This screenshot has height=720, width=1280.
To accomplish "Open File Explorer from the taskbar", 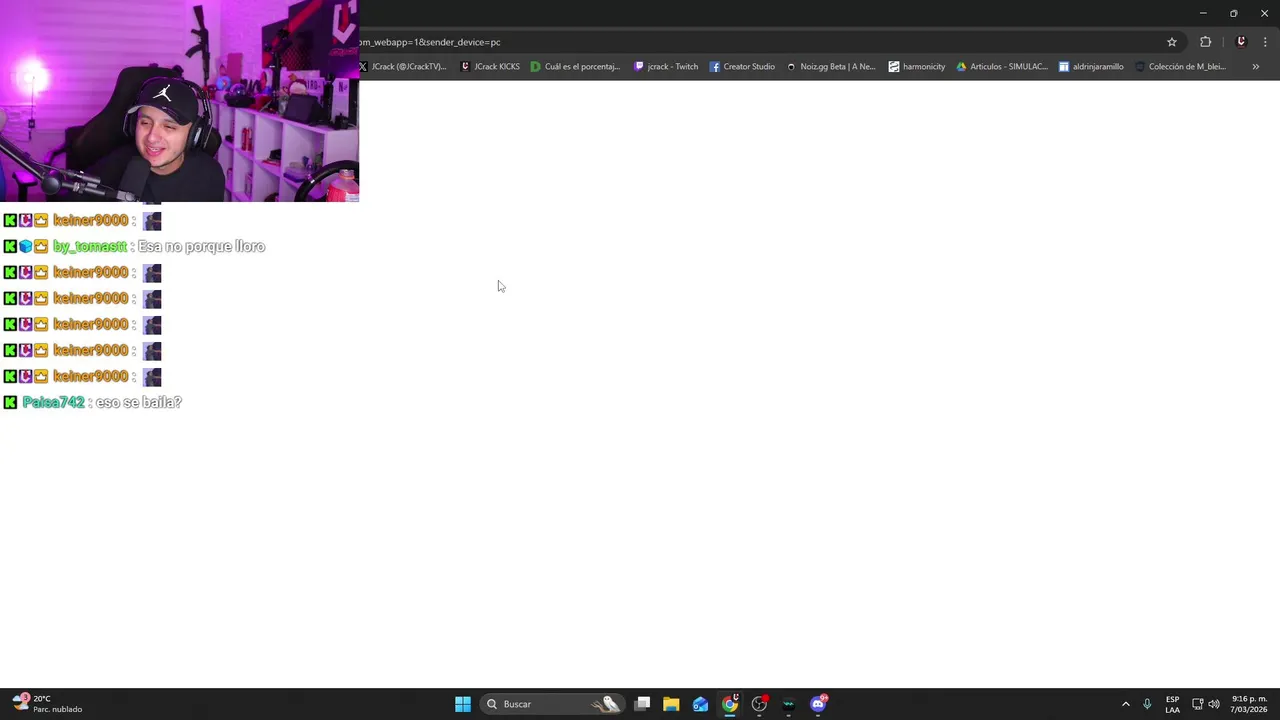I will coord(671,704).
